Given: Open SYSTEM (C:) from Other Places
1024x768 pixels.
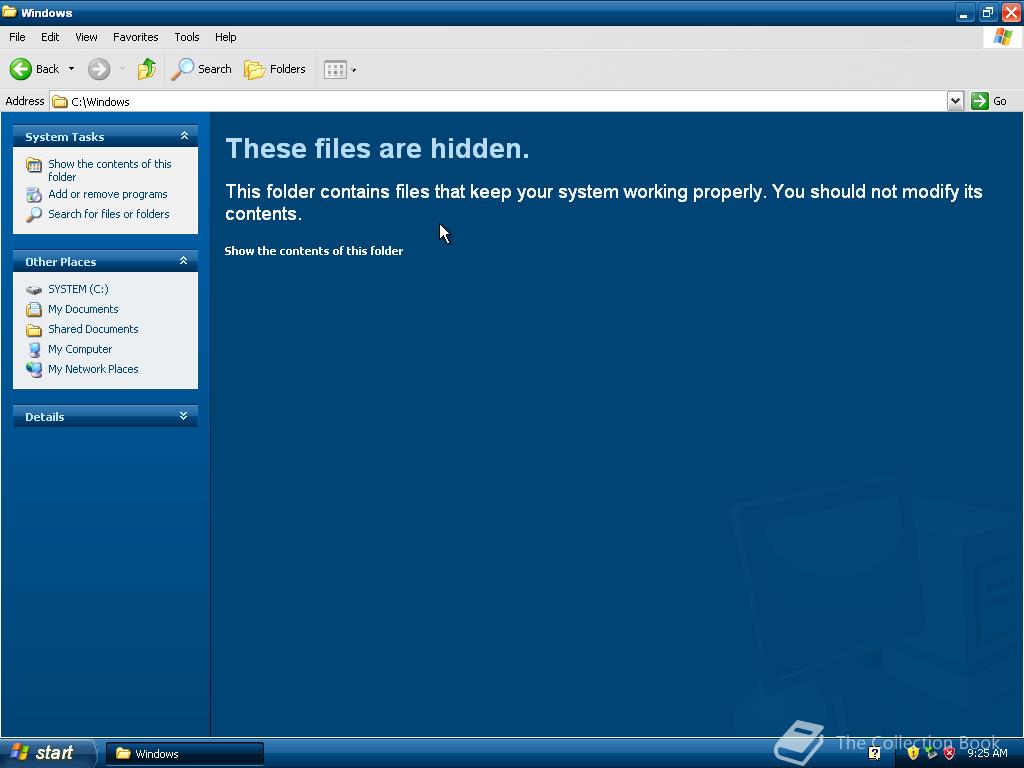Looking at the screenshot, I should tap(78, 289).
